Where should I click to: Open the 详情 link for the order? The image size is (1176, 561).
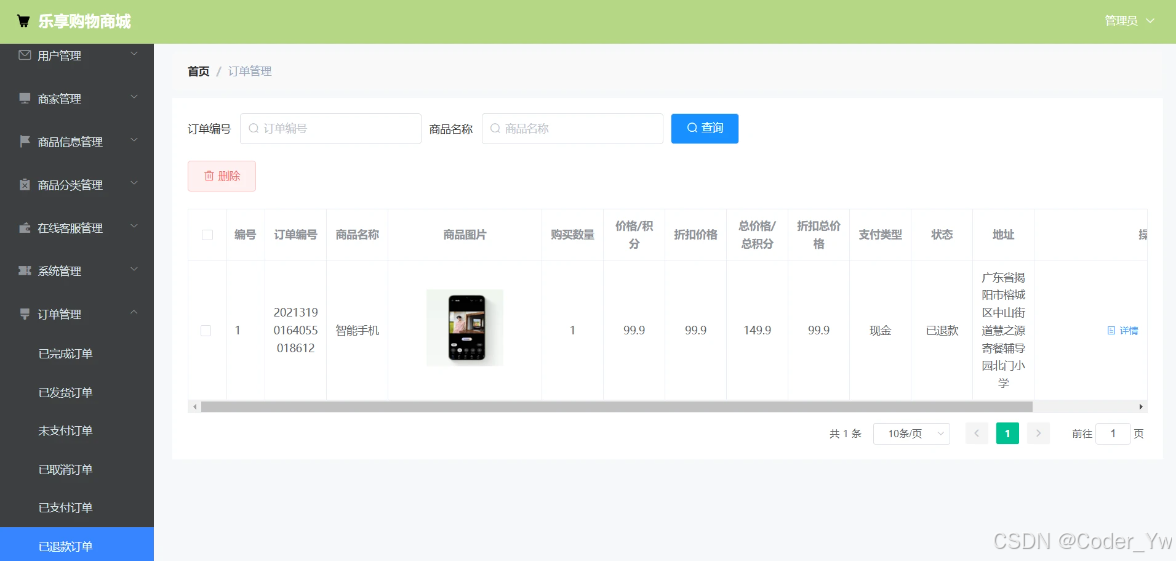tap(1123, 331)
